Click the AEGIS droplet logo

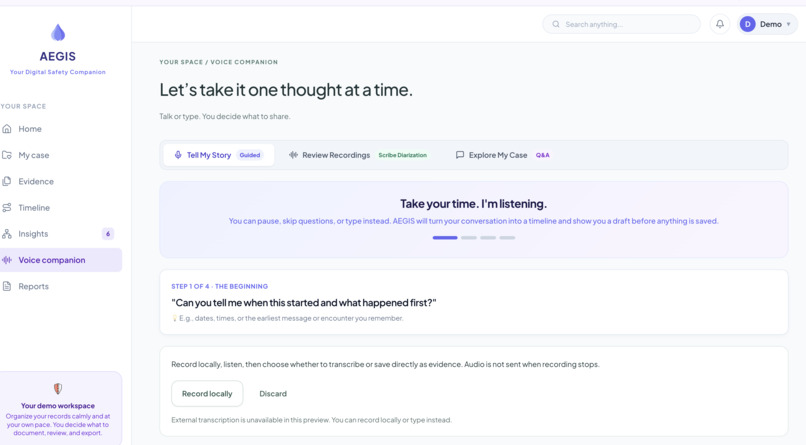[x=58, y=32]
